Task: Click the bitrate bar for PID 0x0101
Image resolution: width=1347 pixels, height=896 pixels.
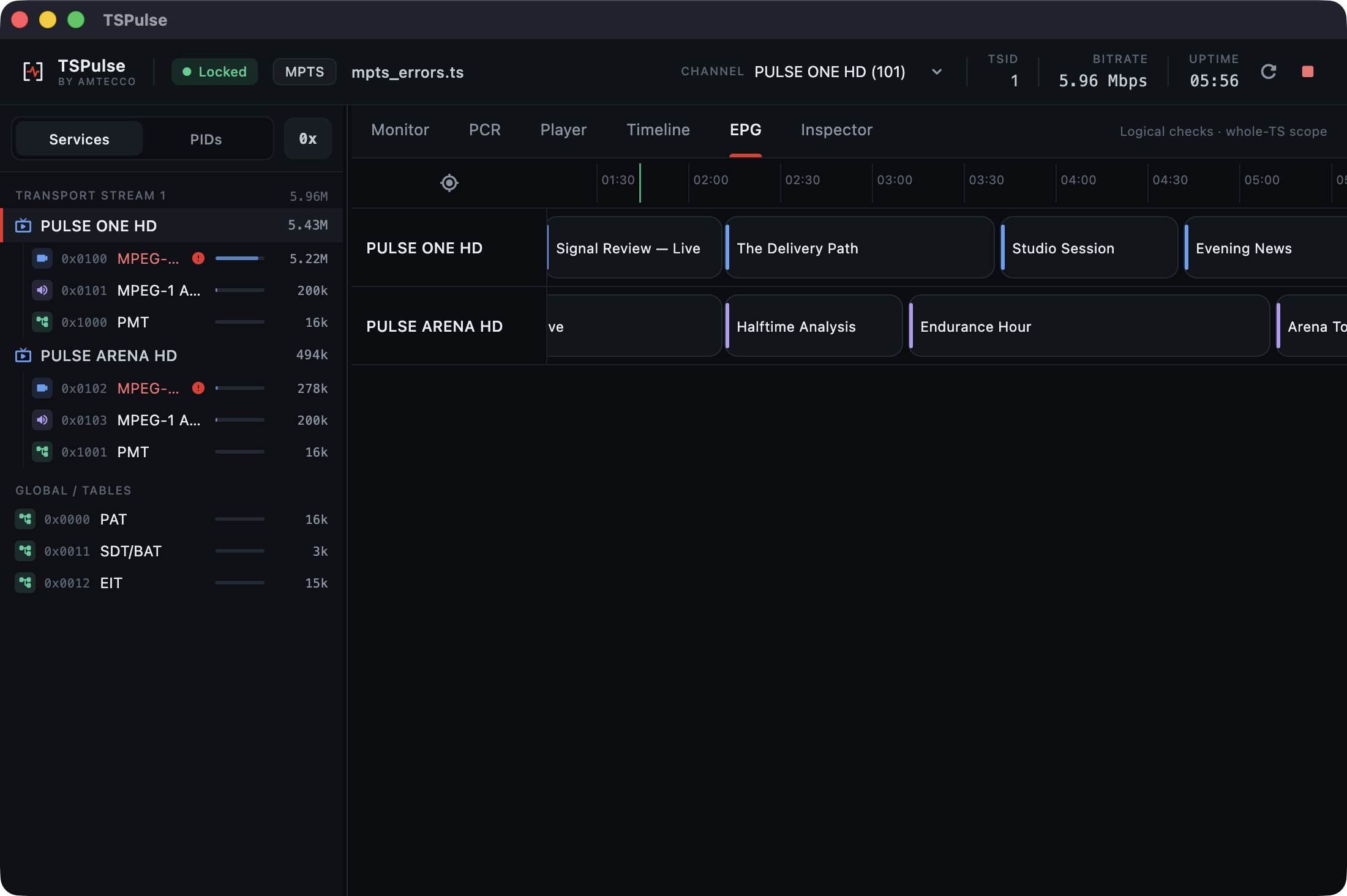Action: click(240, 290)
